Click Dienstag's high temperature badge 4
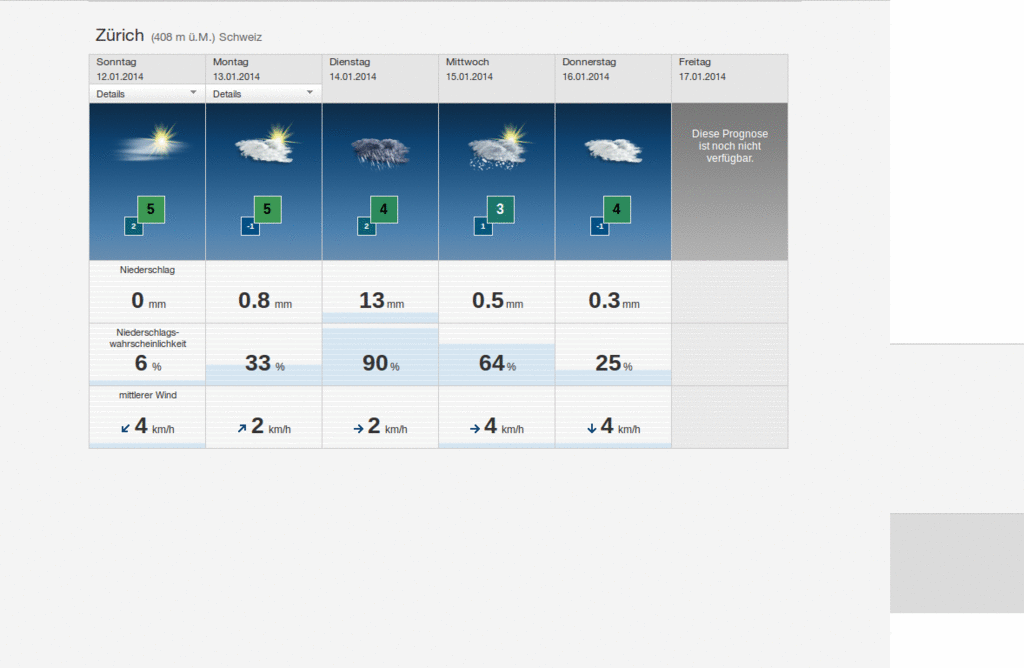Image resolution: width=1024 pixels, height=668 pixels. point(384,210)
